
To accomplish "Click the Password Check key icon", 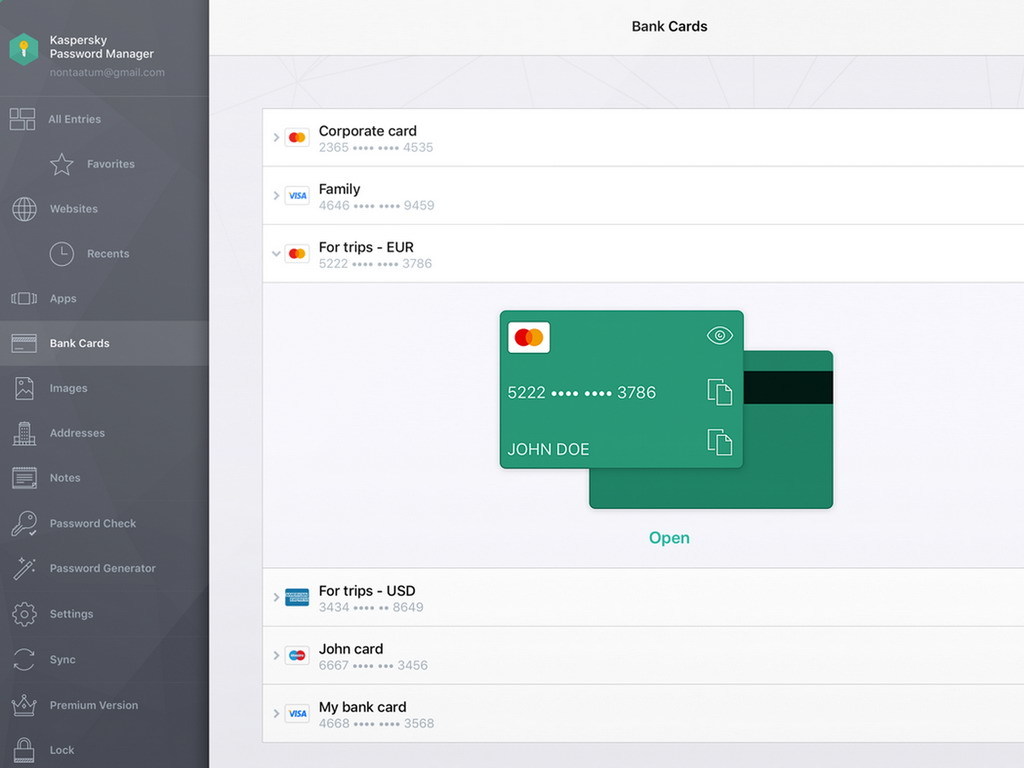I will coord(24,524).
